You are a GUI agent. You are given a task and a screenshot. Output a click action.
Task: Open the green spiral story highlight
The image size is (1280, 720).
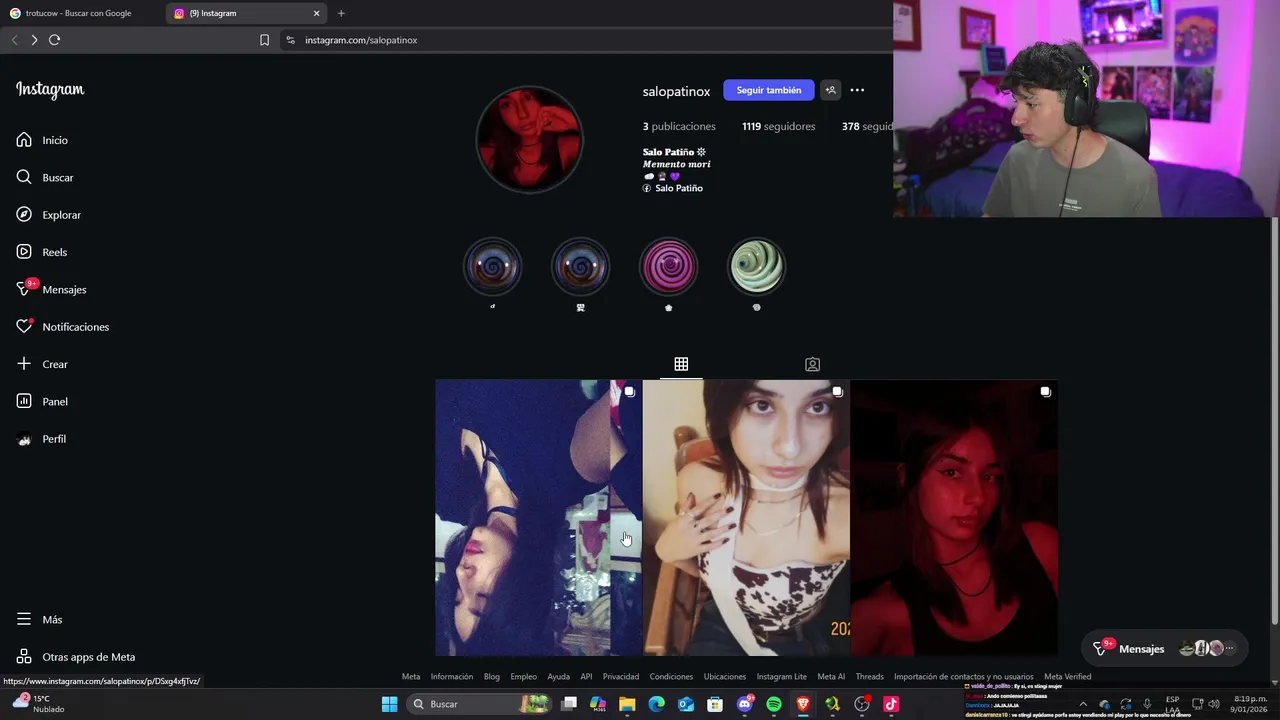[x=756, y=266]
